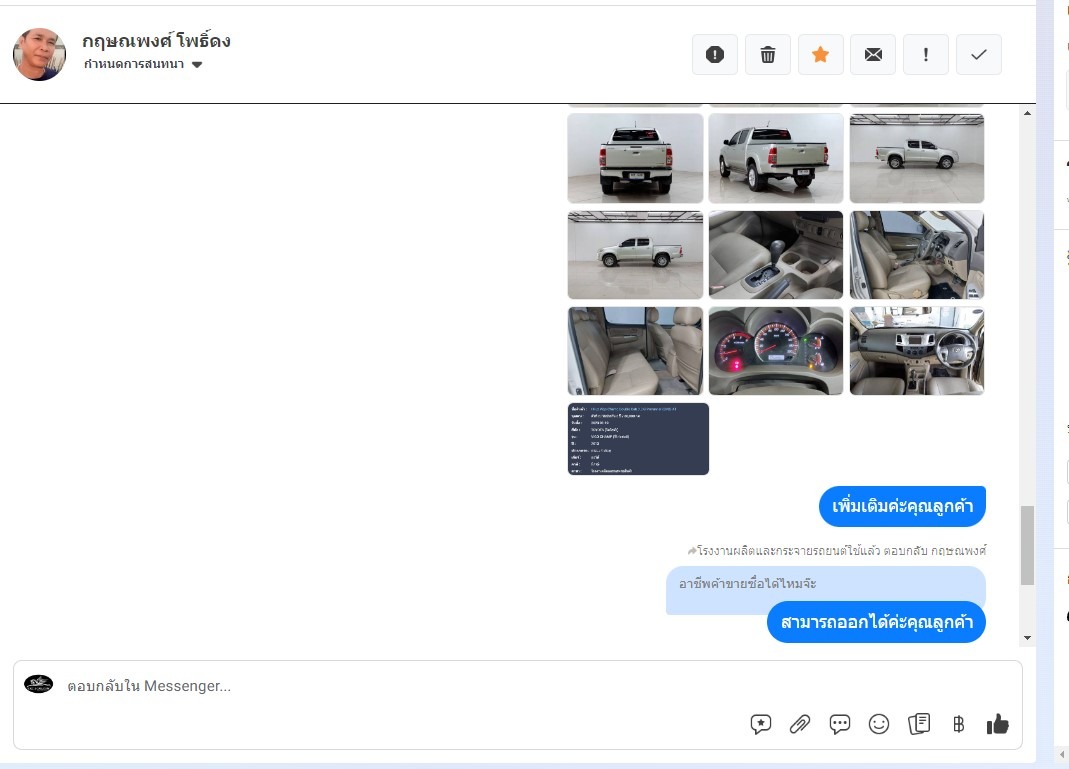Mark conversation done with checkmark icon
The width and height of the screenshot is (1069, 769).
tap(979, 55)
